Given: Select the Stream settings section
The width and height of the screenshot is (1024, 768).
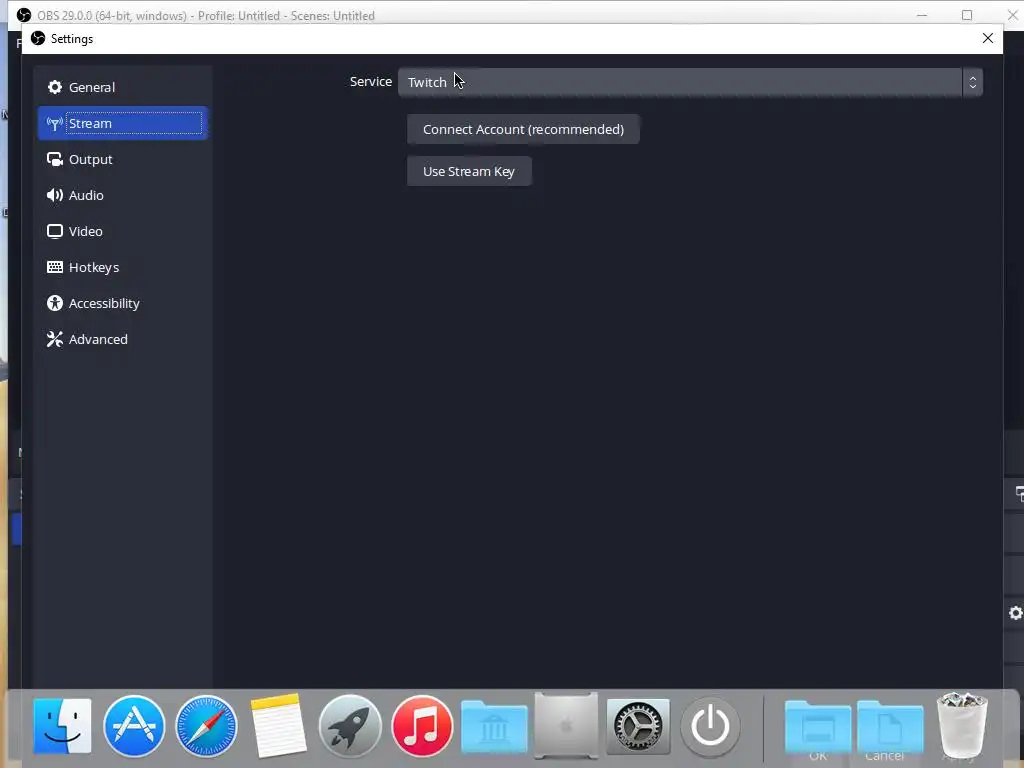Looking at the screenshot, I should coord(123,123).
